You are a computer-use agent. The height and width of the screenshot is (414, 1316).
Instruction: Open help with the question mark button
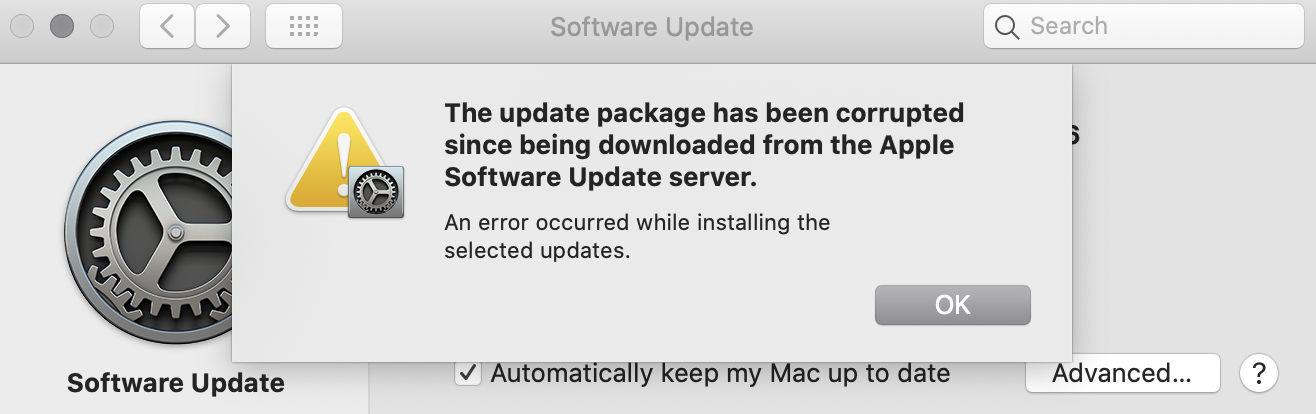(x=1259, y=374)
